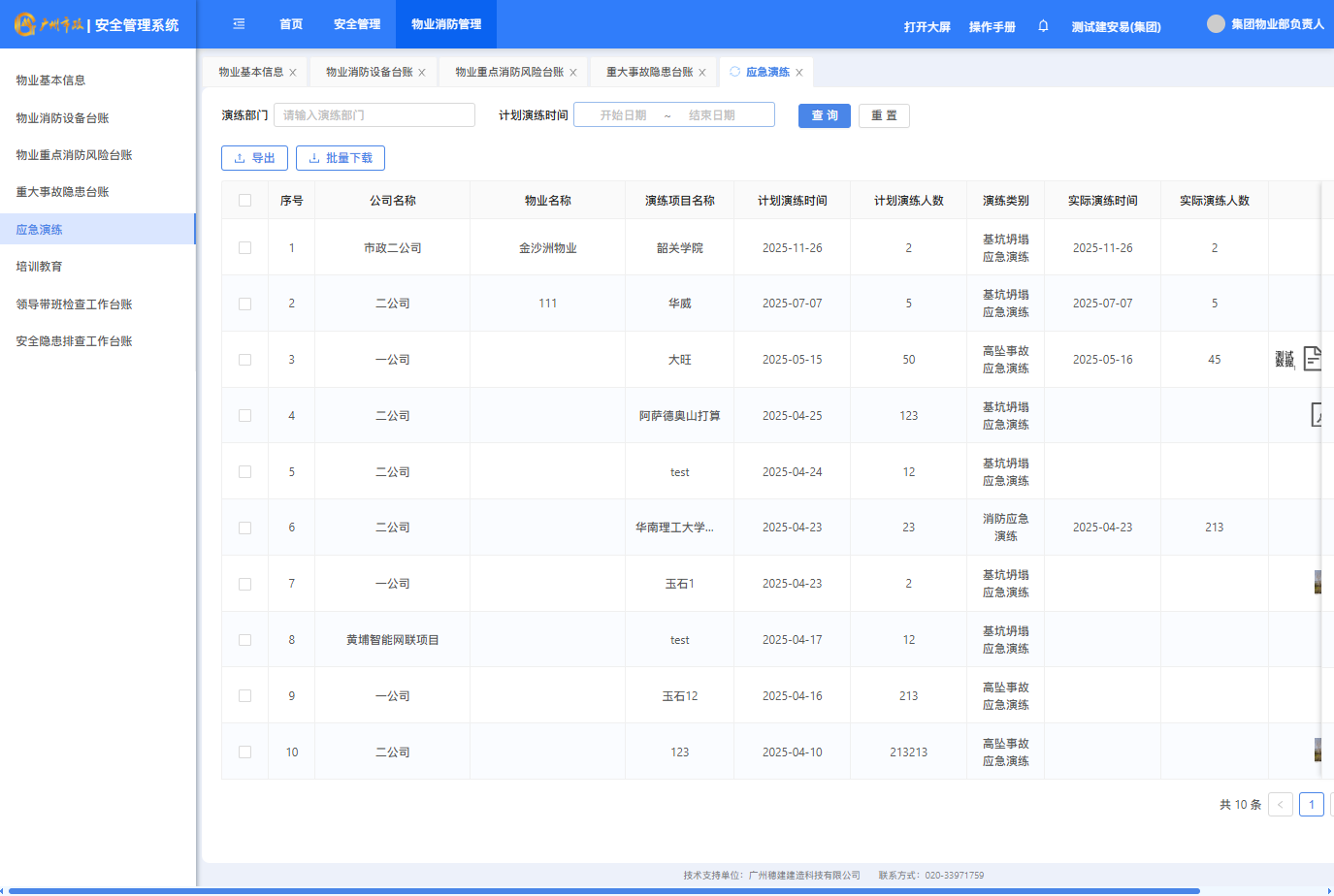
Task: Click the 批量下载 button
Action: click(x=341, y=158)
